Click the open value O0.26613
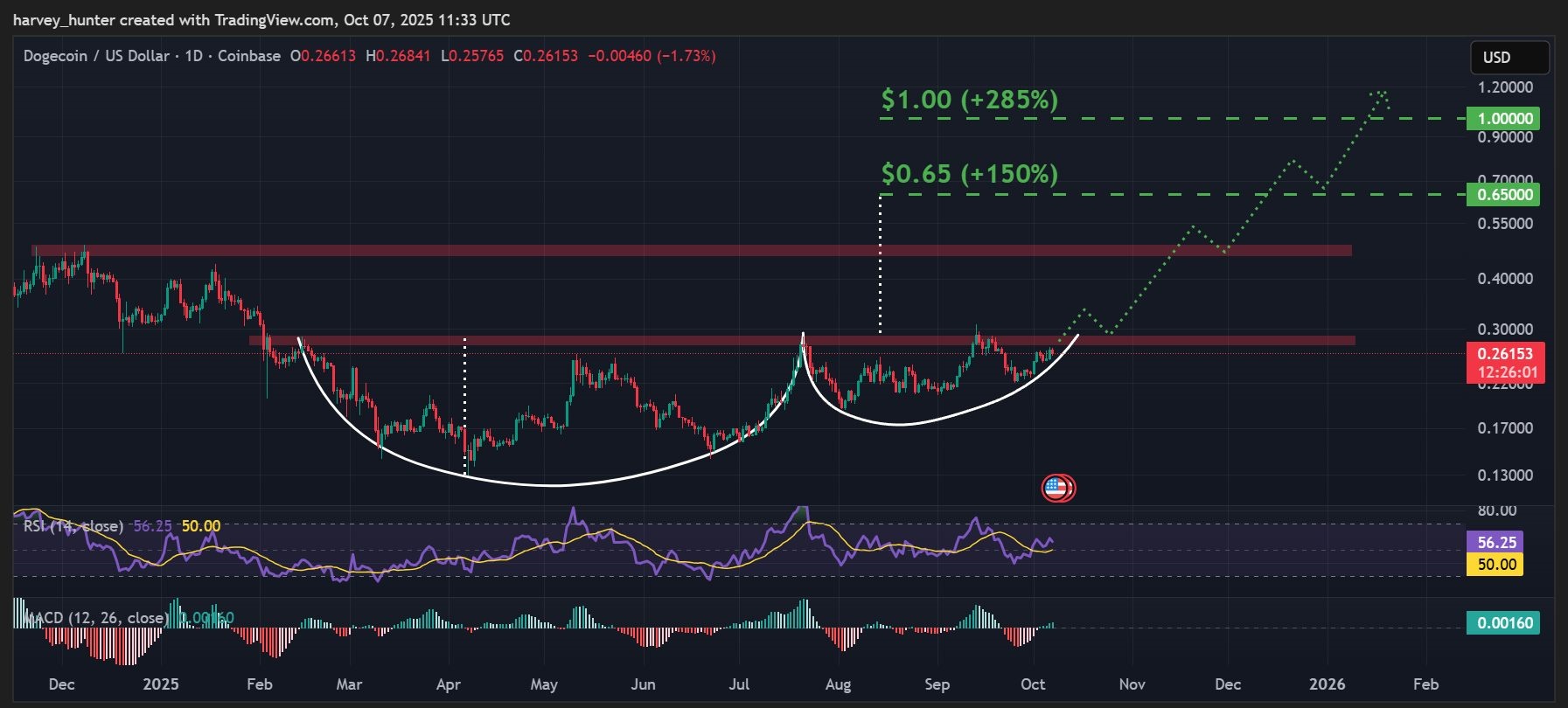This screenshot has height=708, width=1568. point(323,56)
